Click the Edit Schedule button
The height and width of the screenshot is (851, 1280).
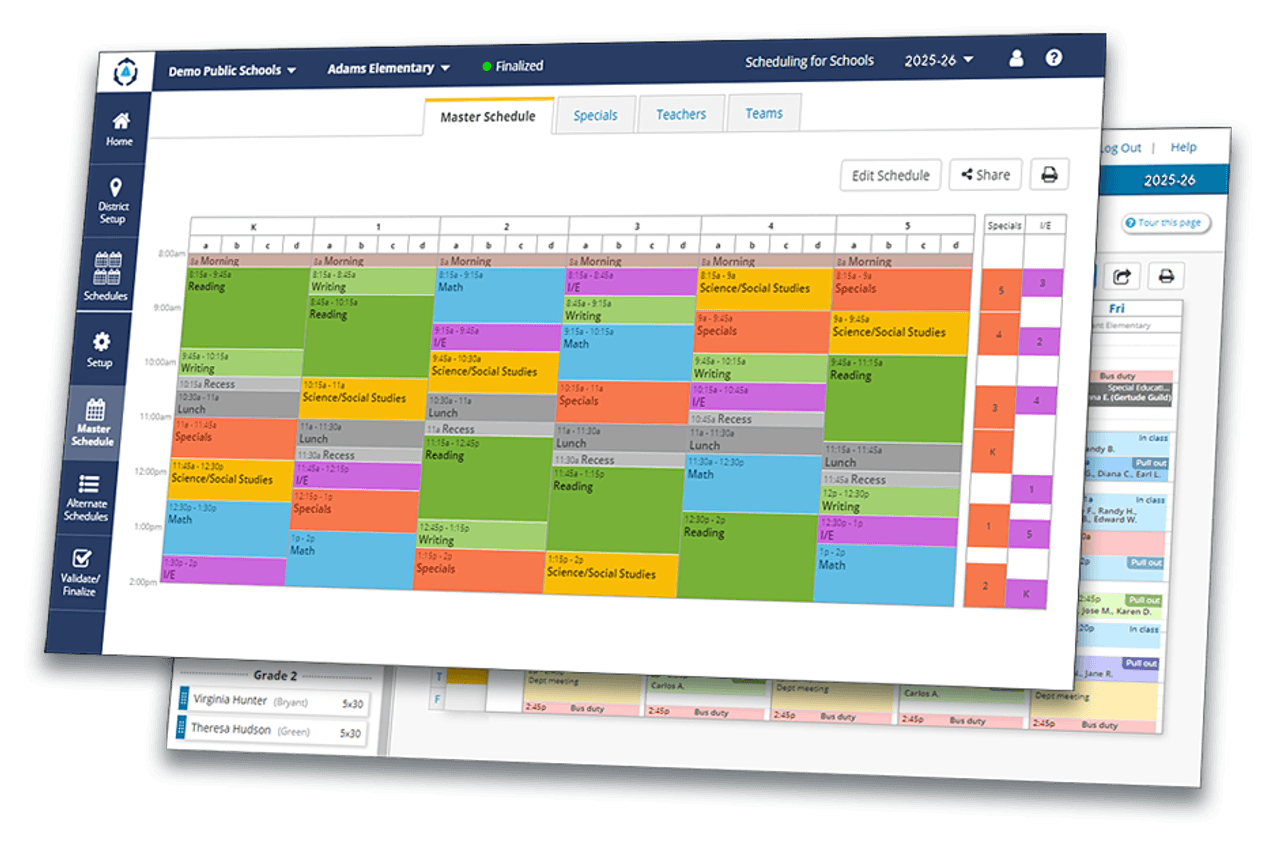click(890, 175)
